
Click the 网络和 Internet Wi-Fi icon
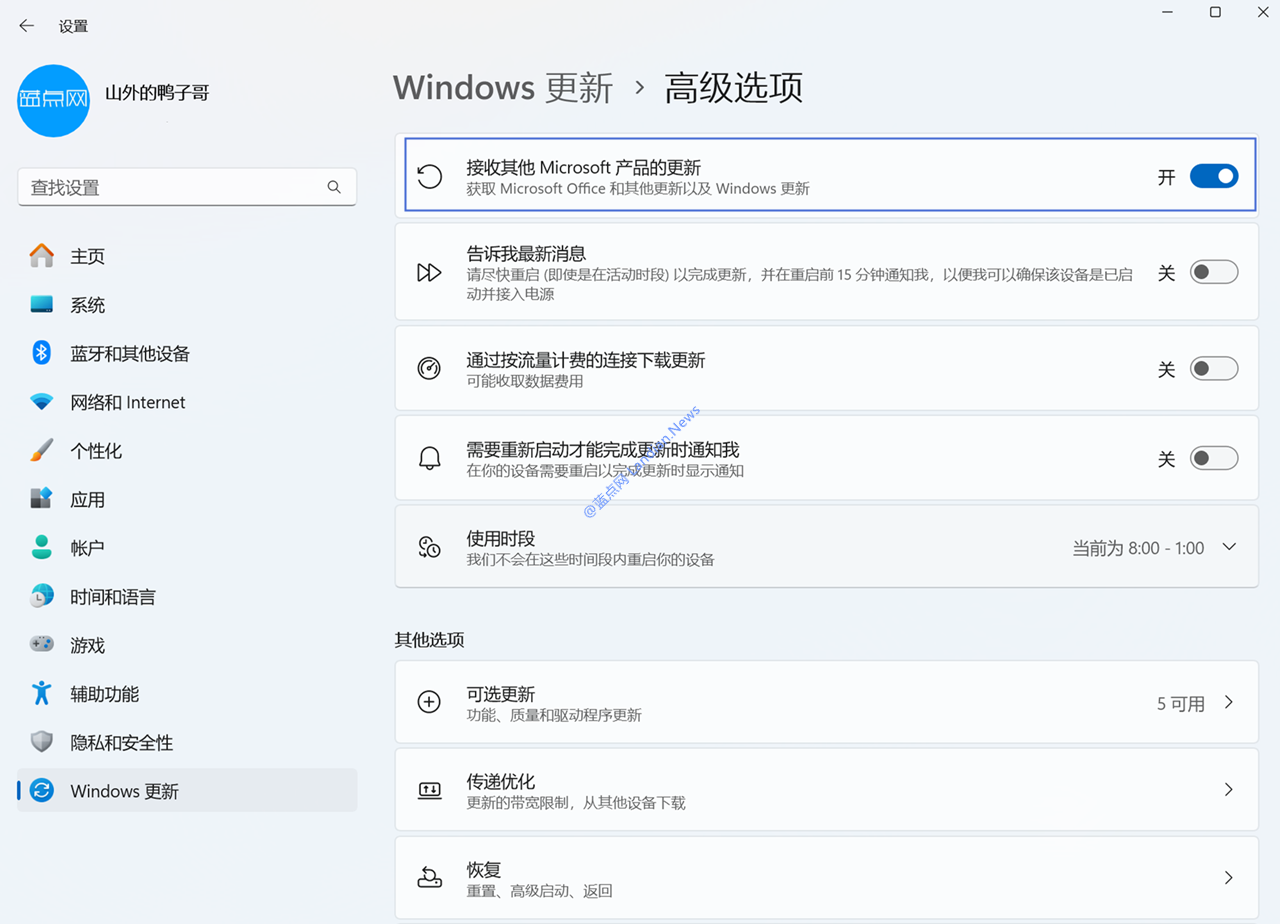click(x=42, y=402)
